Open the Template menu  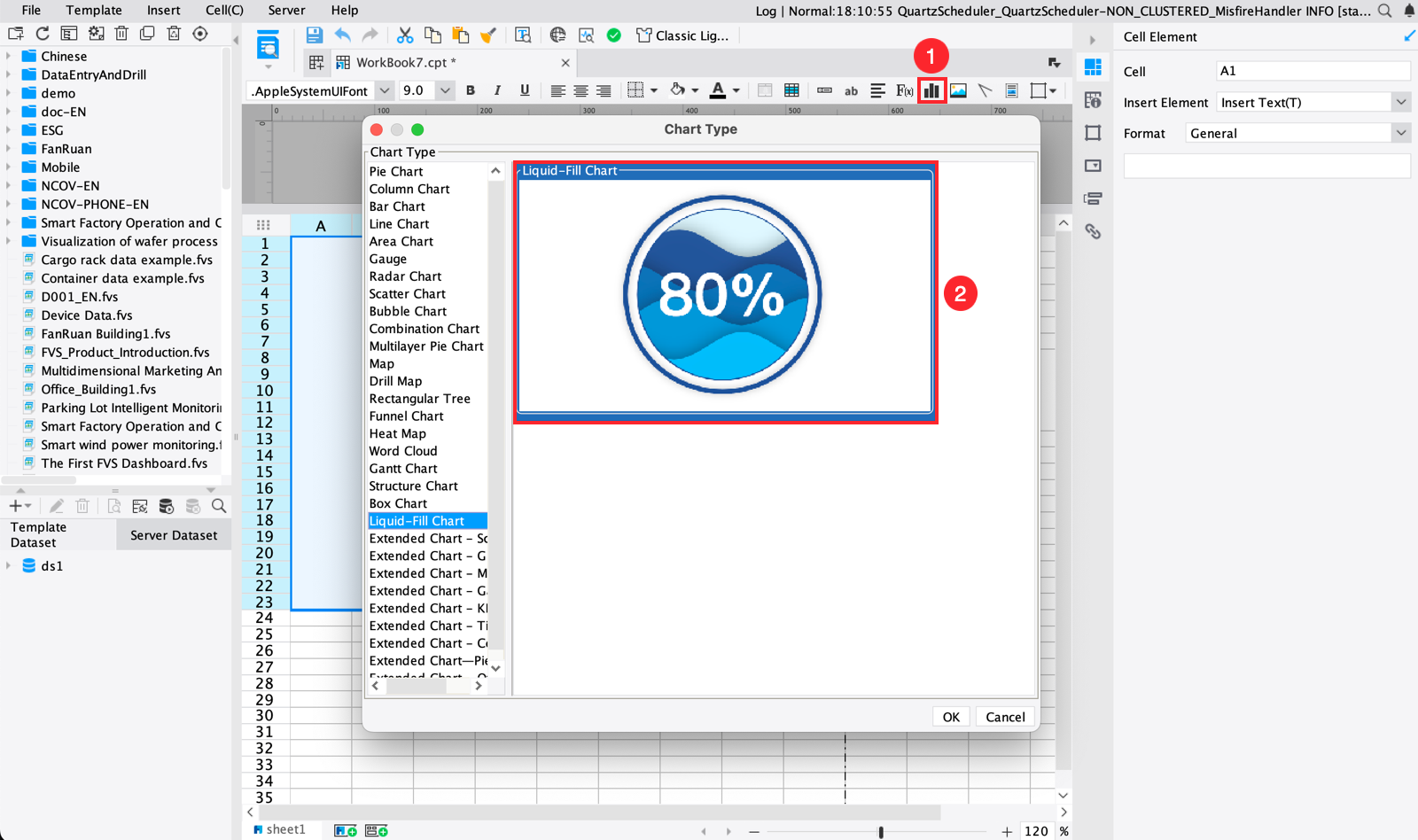pyautogui.click(x=94, y=11)
